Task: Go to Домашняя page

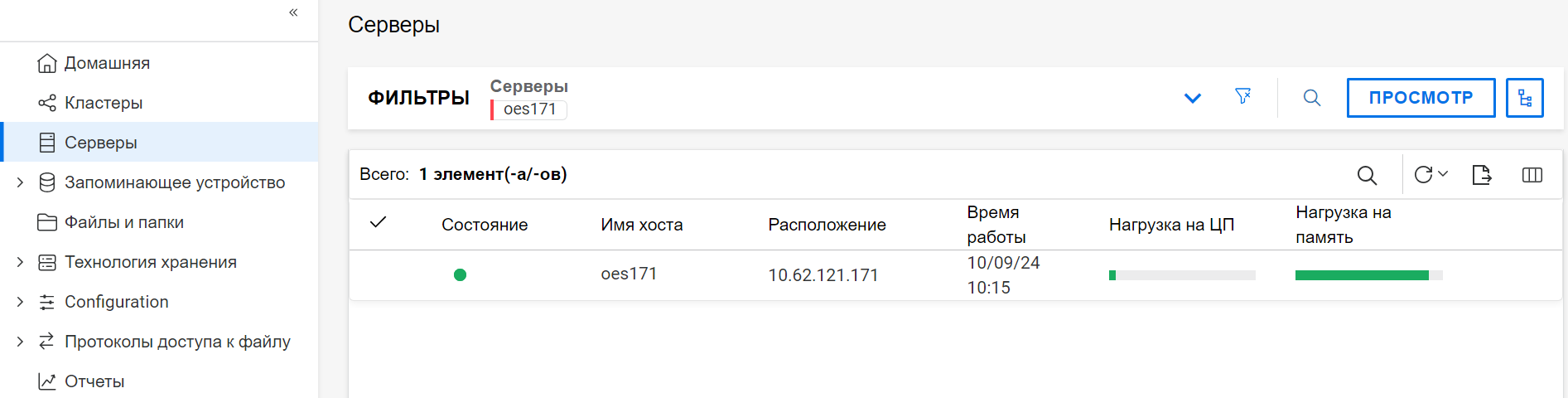Action: (x=106, y=63)
